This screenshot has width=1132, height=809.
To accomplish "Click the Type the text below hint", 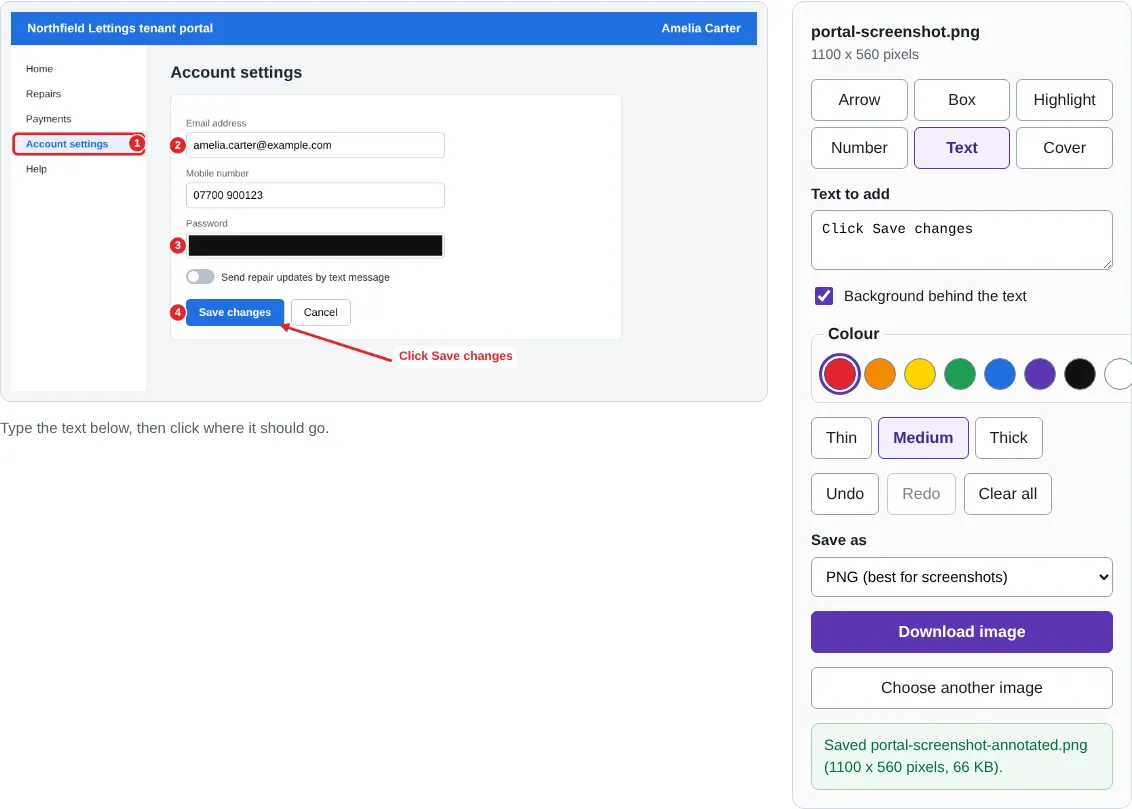I will pos(165,428).
